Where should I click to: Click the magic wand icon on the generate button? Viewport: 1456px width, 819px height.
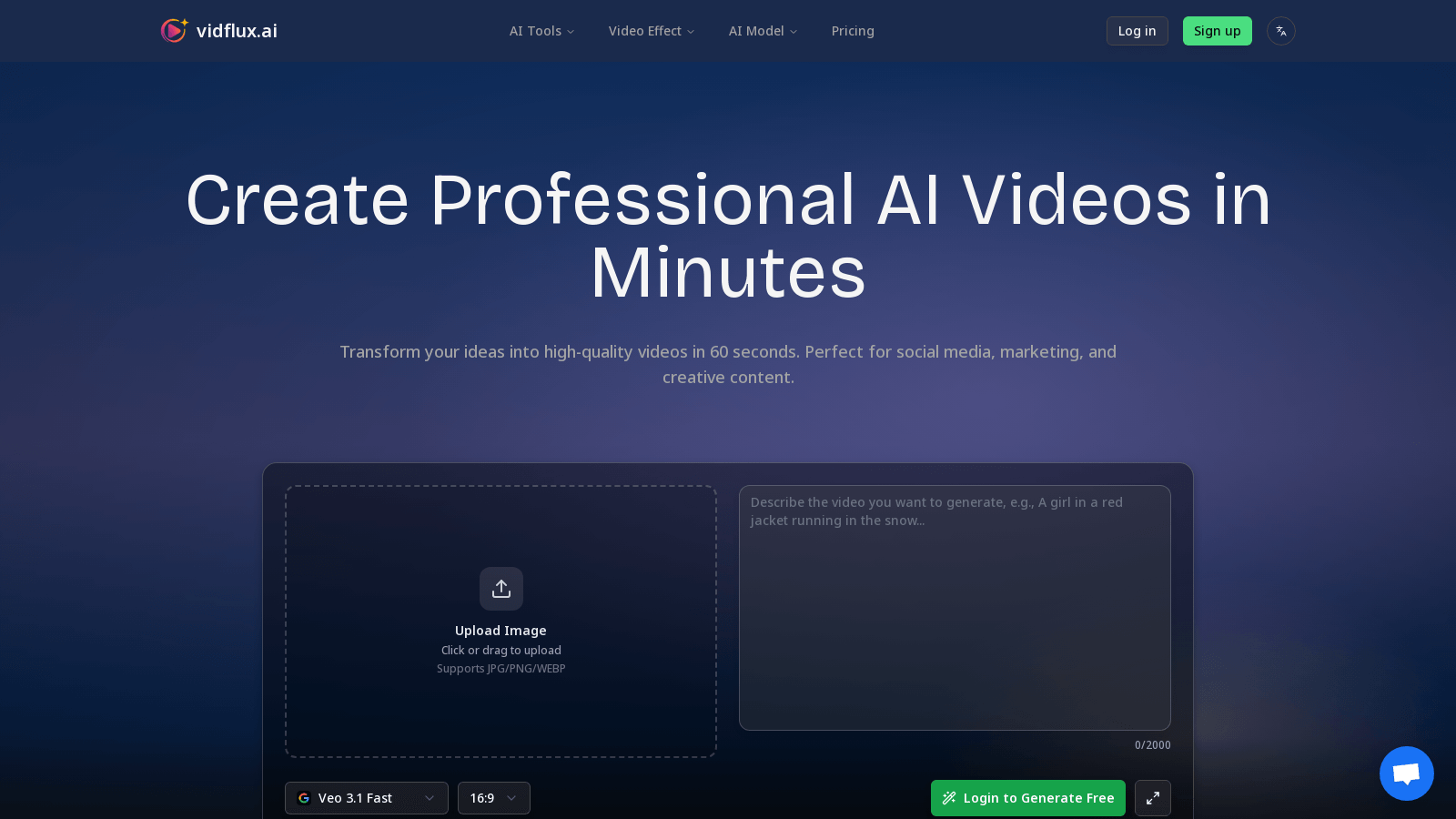[949, 798]
